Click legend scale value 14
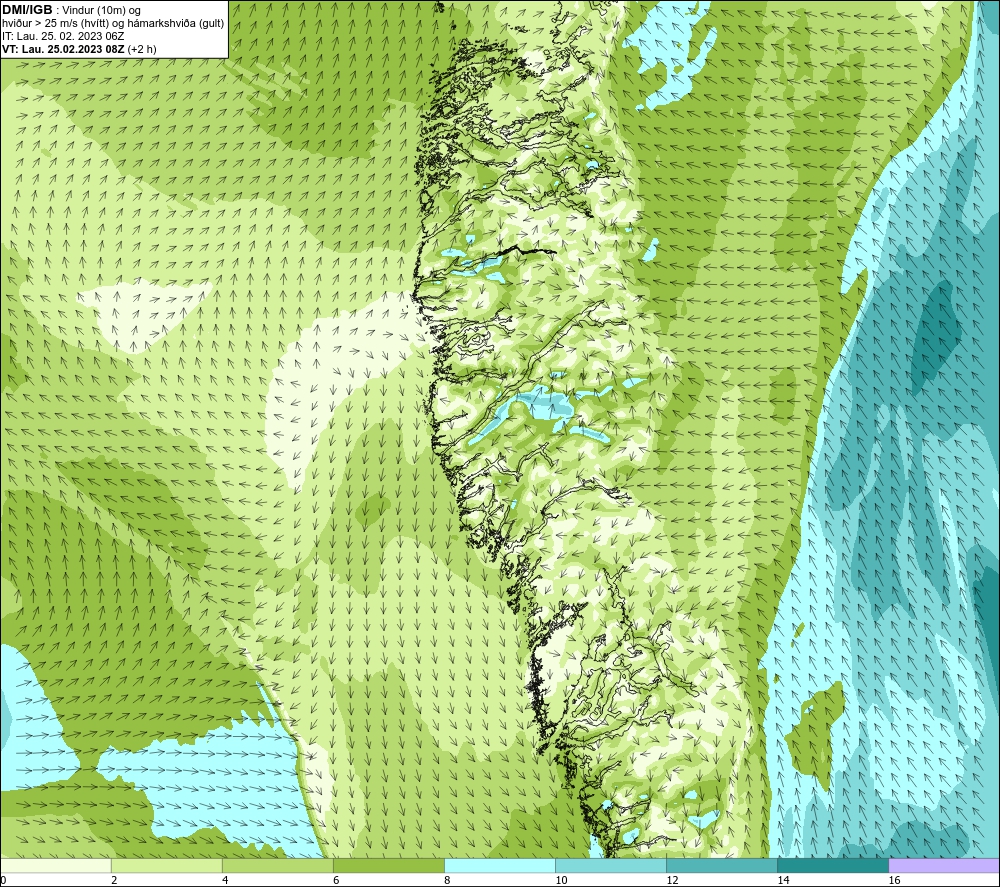Viewport: 1000px width, 887px height. click(x=783, y=881)
